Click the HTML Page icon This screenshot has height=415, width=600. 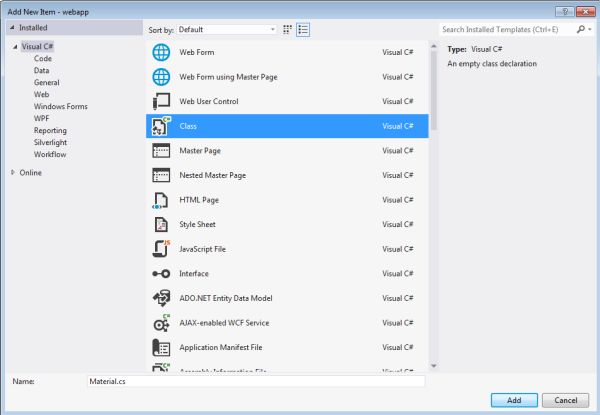tap(161, 200)
